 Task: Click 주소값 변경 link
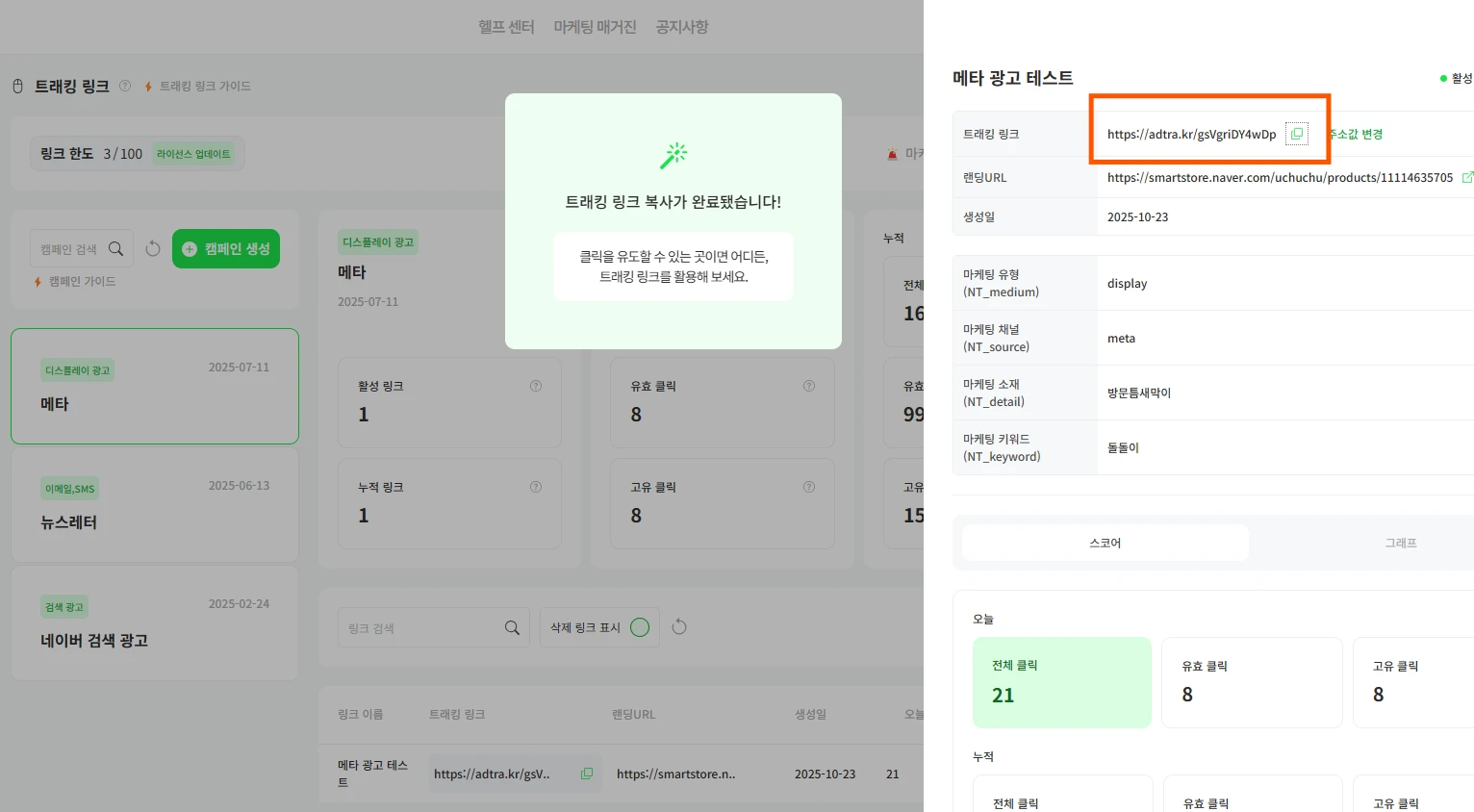click(x=1357, y=134)
